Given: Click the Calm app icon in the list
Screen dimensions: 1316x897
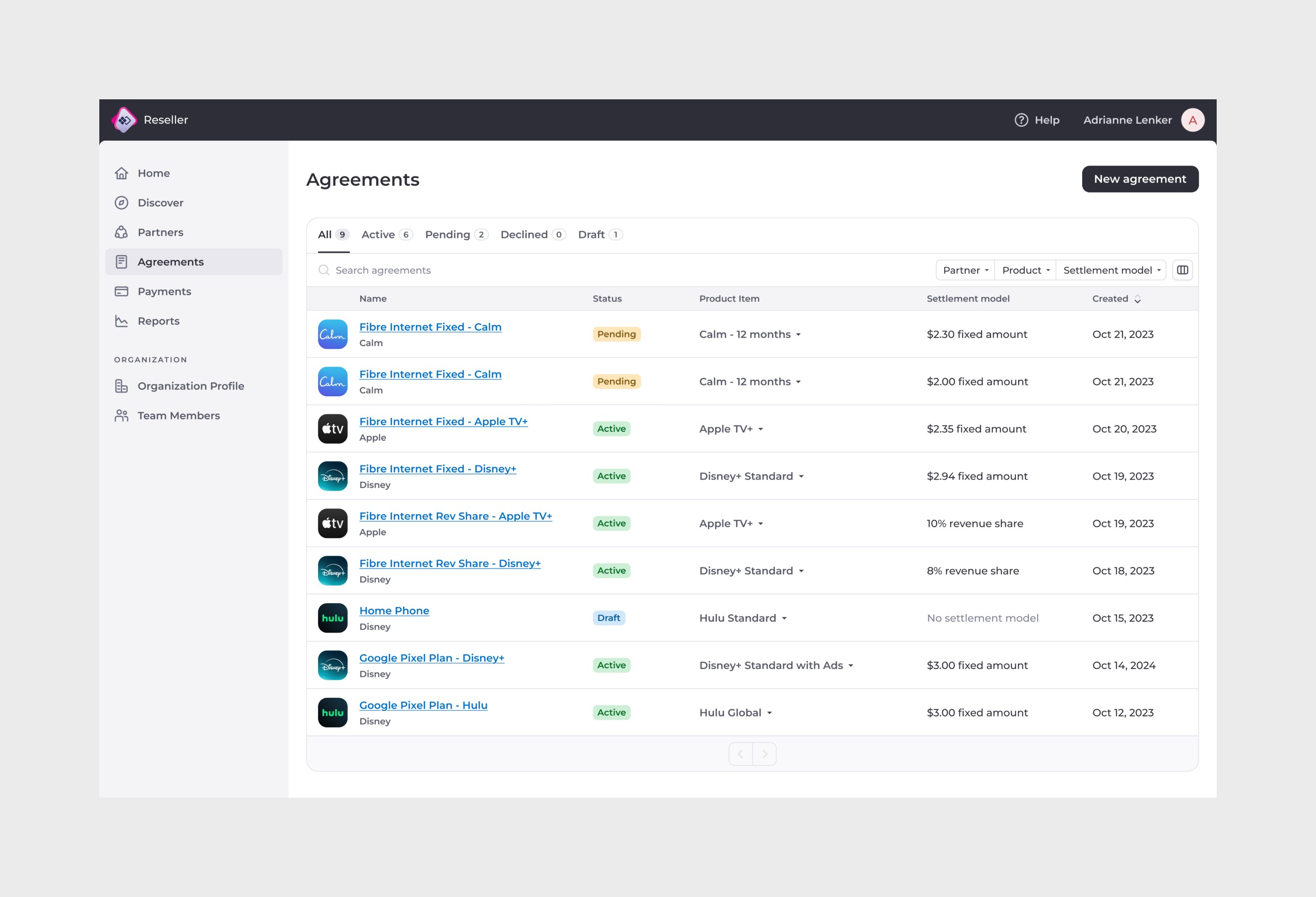Looking at the screenshot, I should [x=333, y=334].
